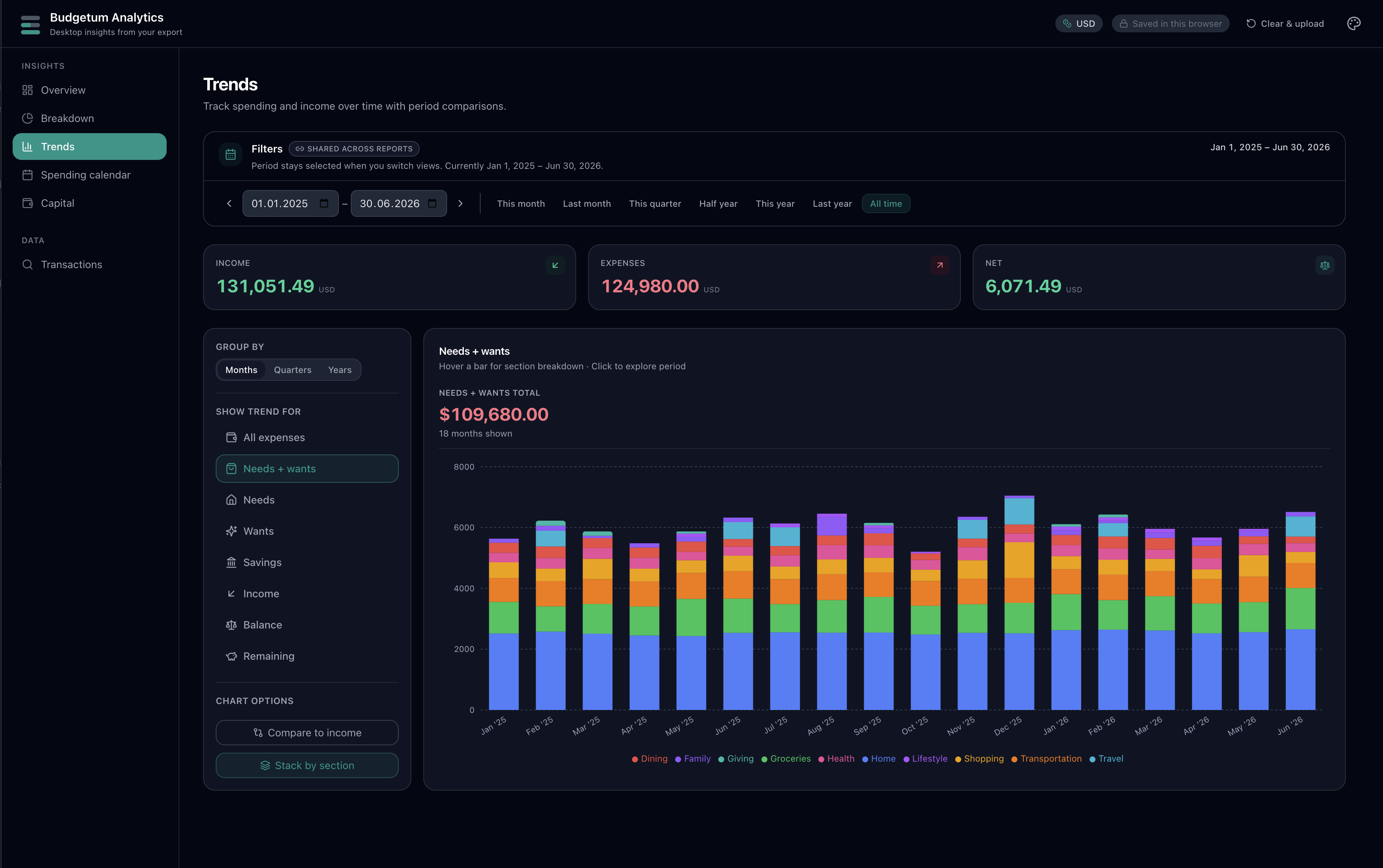Select the Balance trend option
The width and height of the screenshot is (1383, 868).
click(307, 624)
